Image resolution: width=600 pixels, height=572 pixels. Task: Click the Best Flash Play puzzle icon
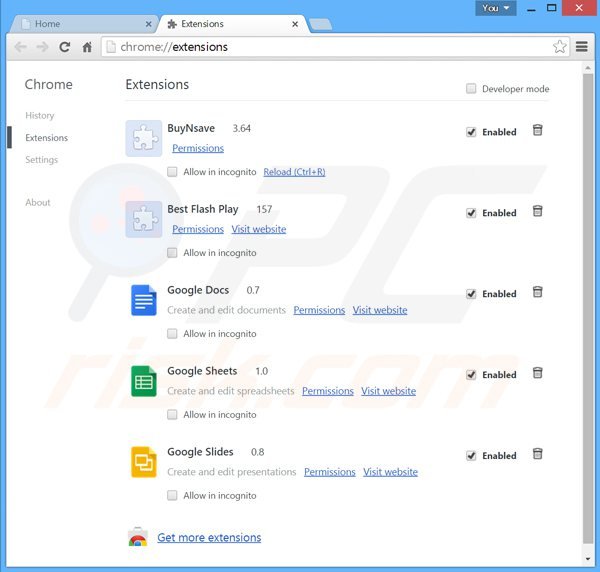tap(144, 219)
